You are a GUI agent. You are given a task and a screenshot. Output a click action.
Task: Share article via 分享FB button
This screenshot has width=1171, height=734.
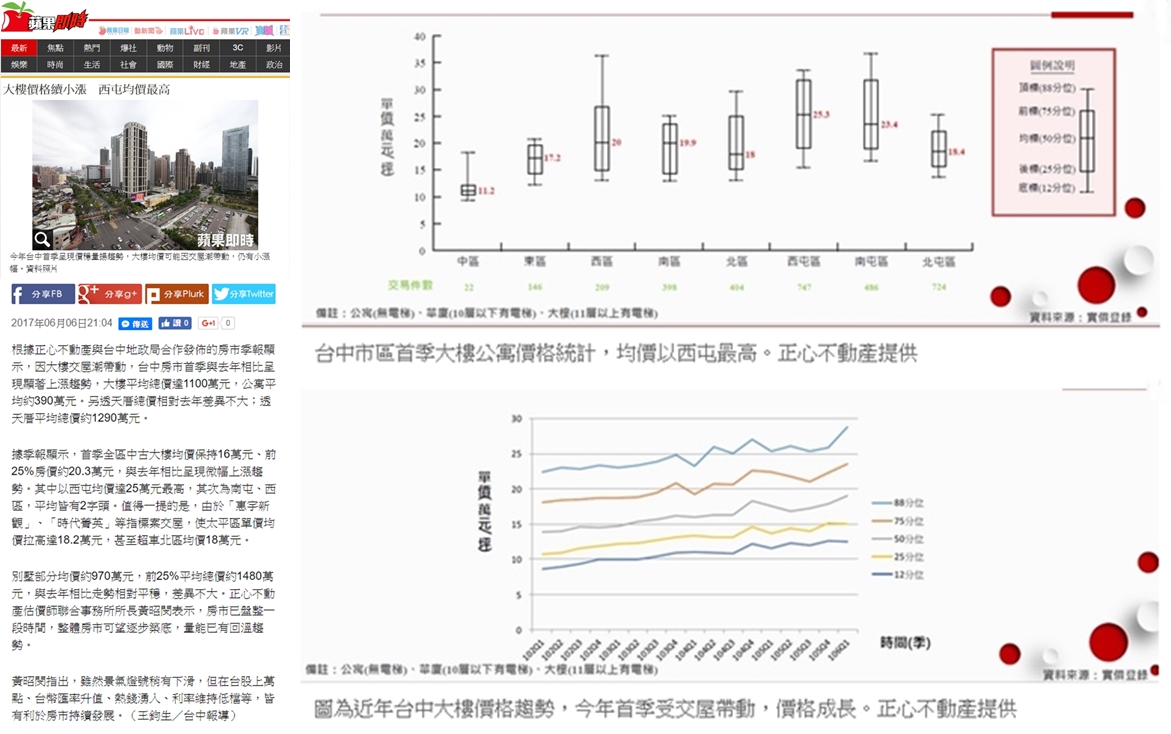point(42,294)
